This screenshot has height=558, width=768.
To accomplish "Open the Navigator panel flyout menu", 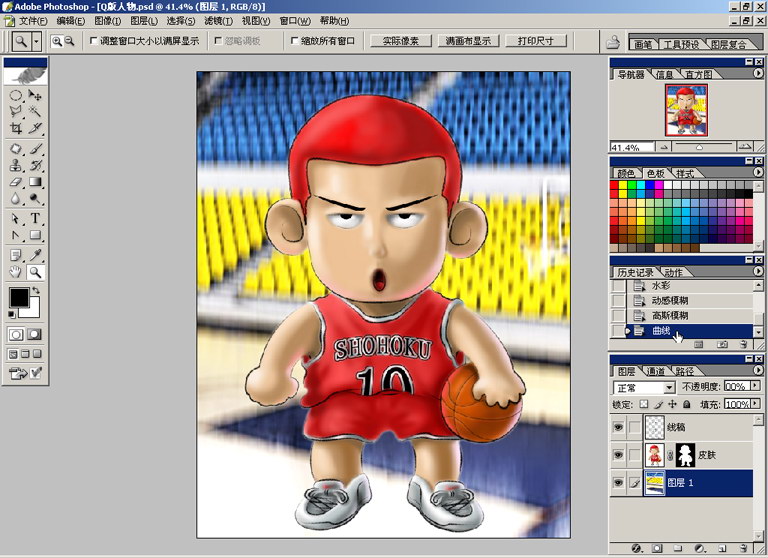I will [758, 73].
